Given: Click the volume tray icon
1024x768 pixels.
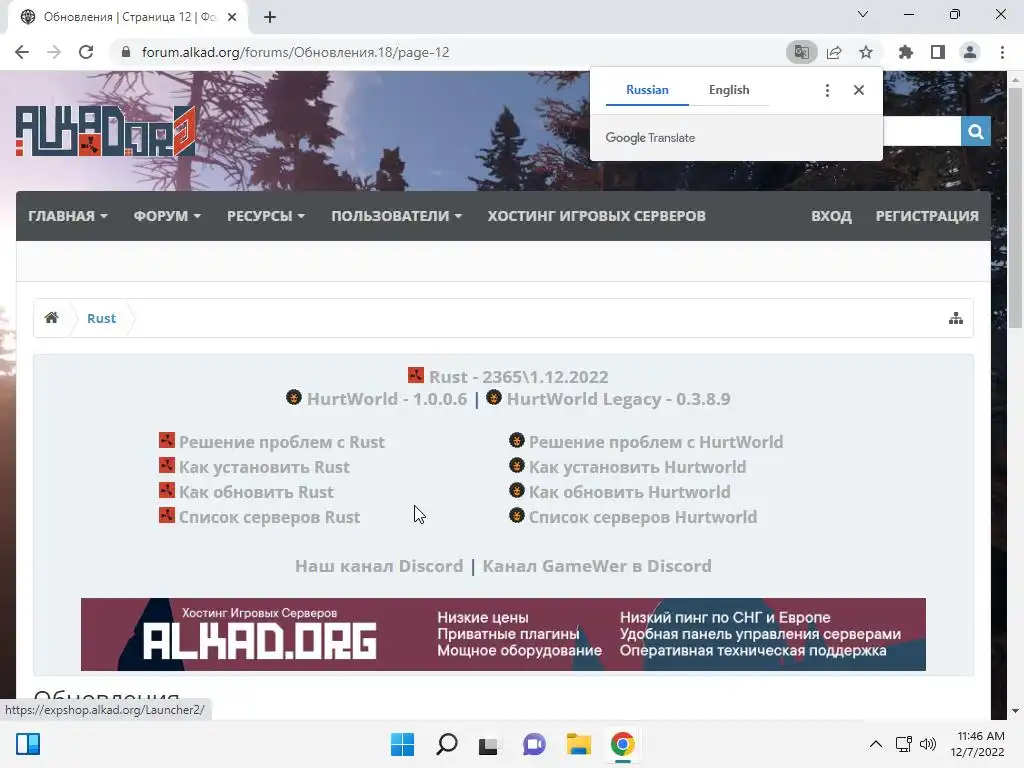Looking at the screenshot, I should point(927,744).
